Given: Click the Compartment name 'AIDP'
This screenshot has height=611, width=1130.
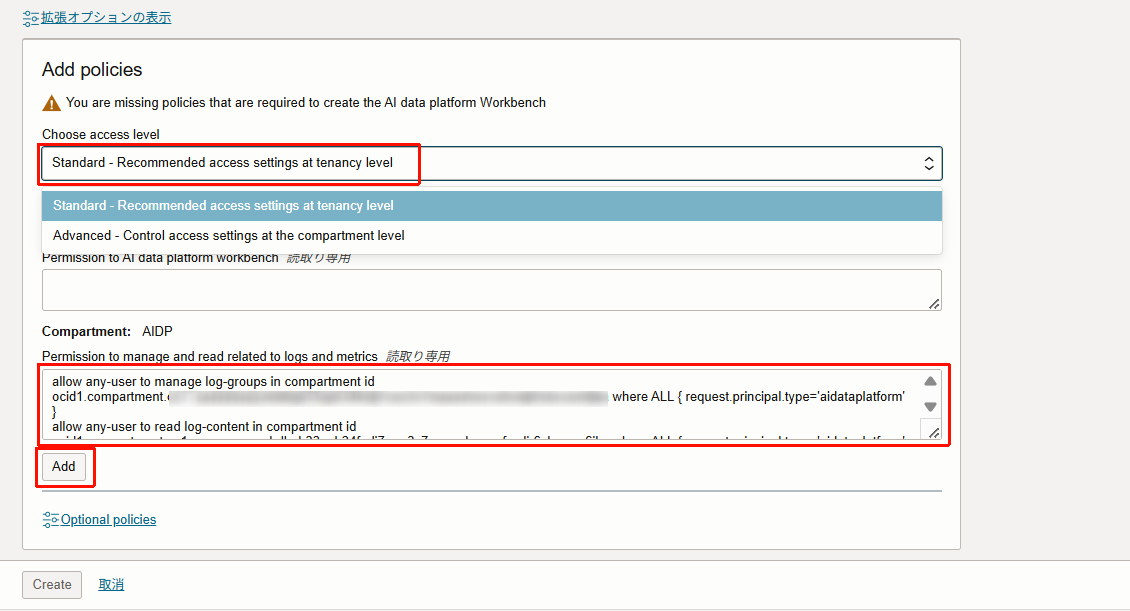Looking at the screenshot, I should tap(157, 331).
